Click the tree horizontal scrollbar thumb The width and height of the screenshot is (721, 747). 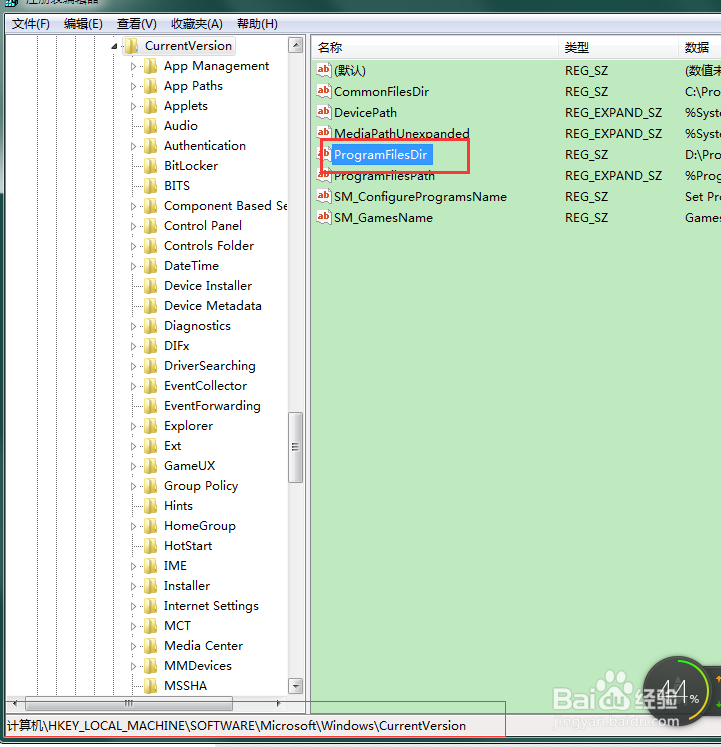point(129,703)
